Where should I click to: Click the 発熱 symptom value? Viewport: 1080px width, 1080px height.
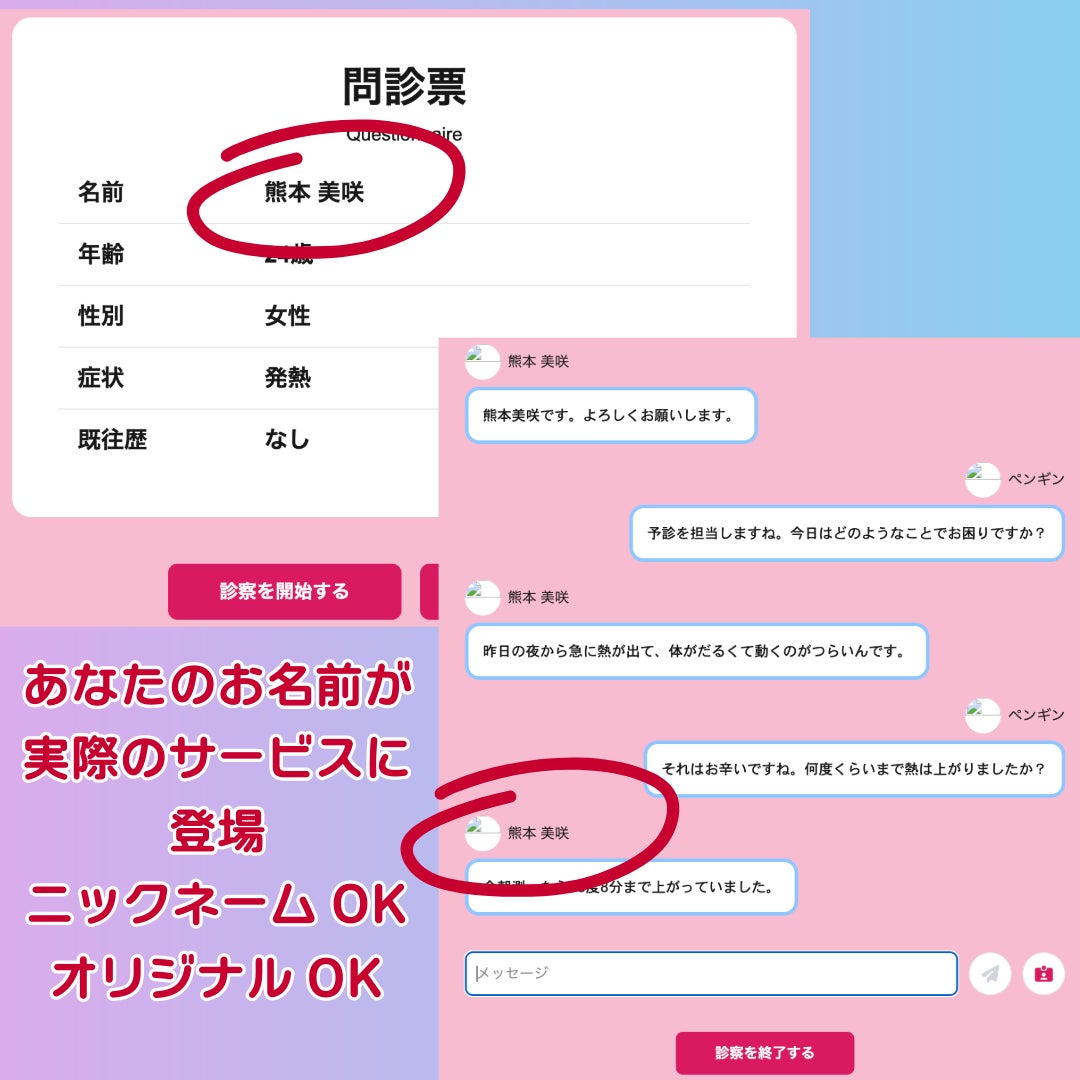(287, 377)
